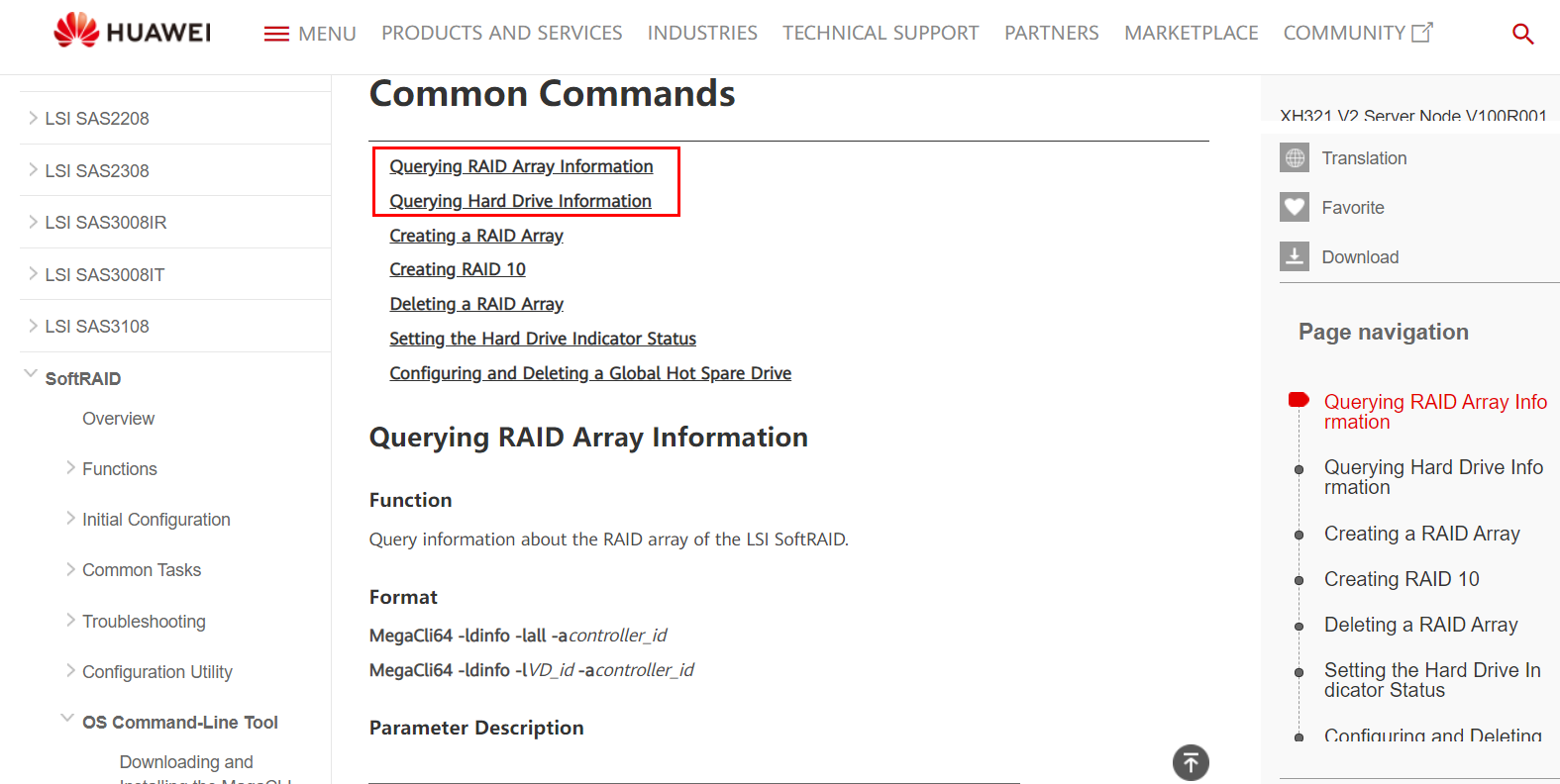
Task: Open Setting the Hard Drive Indicator Status link
Action: pyautogui.click(x=543, y=339)
